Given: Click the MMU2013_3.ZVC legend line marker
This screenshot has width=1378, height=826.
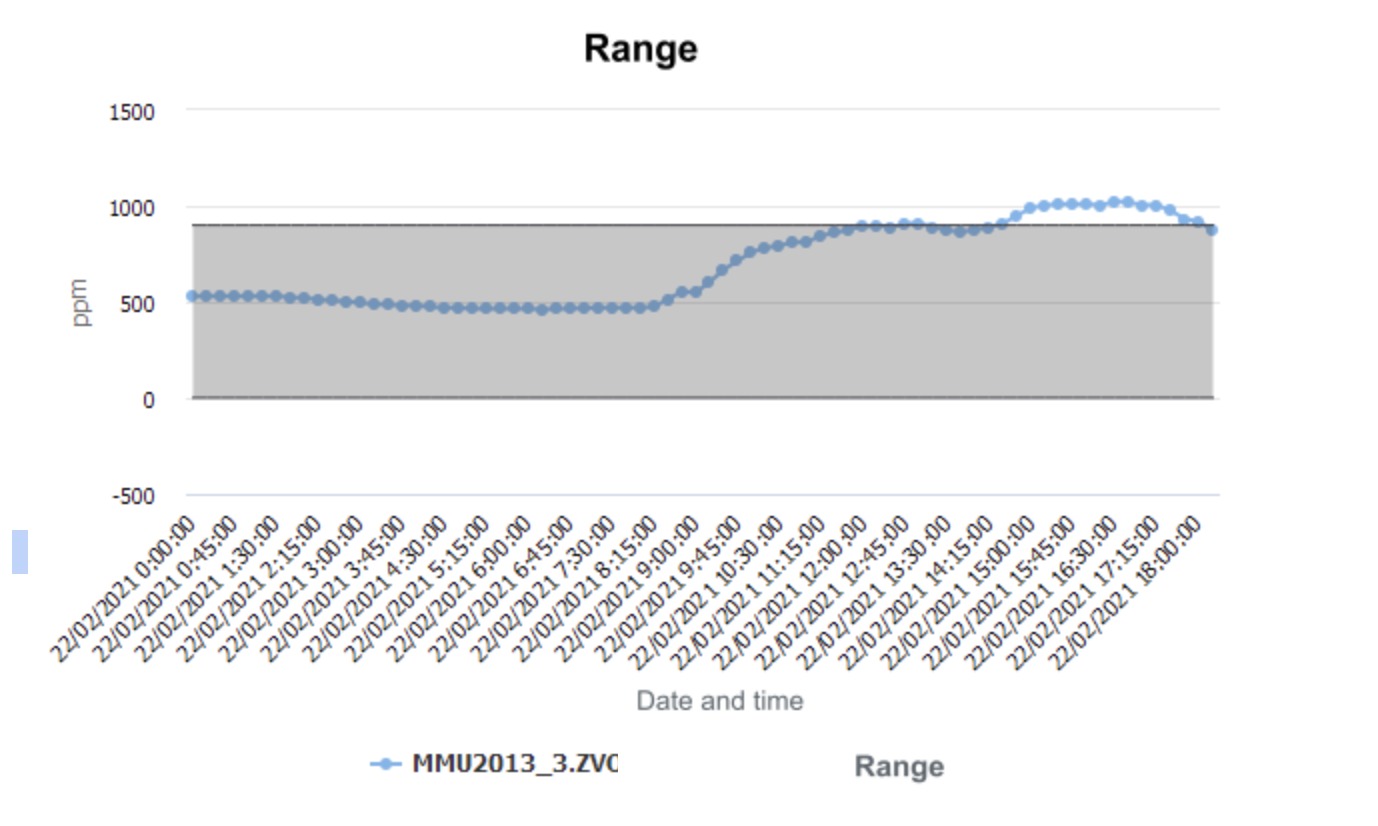Looking at the screenshot, I should 386,765.
